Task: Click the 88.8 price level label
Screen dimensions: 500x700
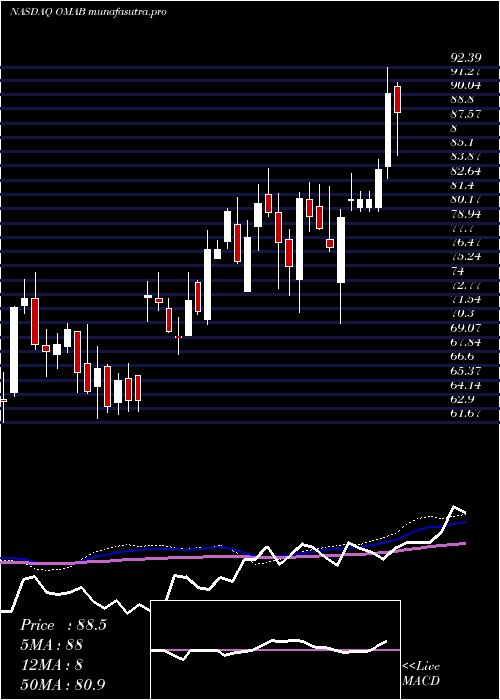Action: point(462,100)
